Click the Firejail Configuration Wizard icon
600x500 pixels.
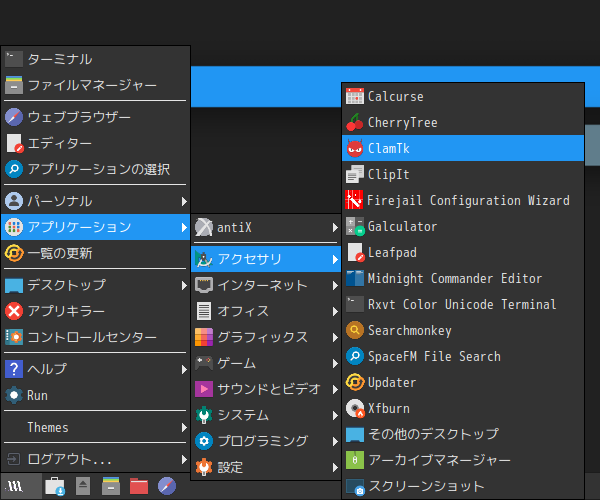354,200
